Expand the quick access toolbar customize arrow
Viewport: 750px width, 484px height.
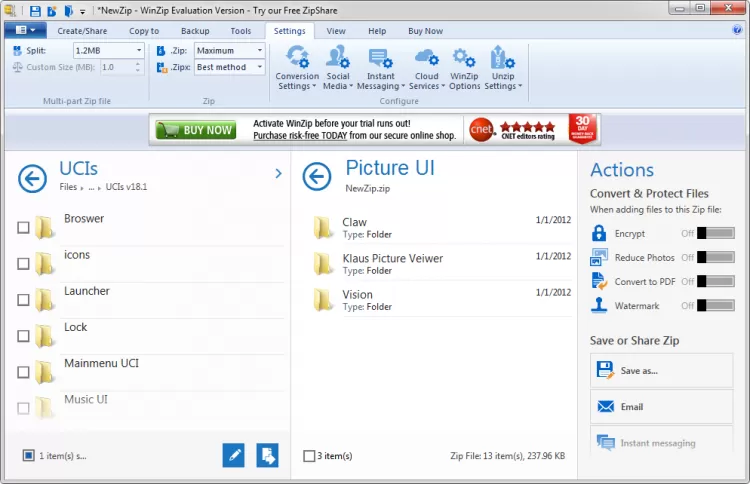(82, 11)
